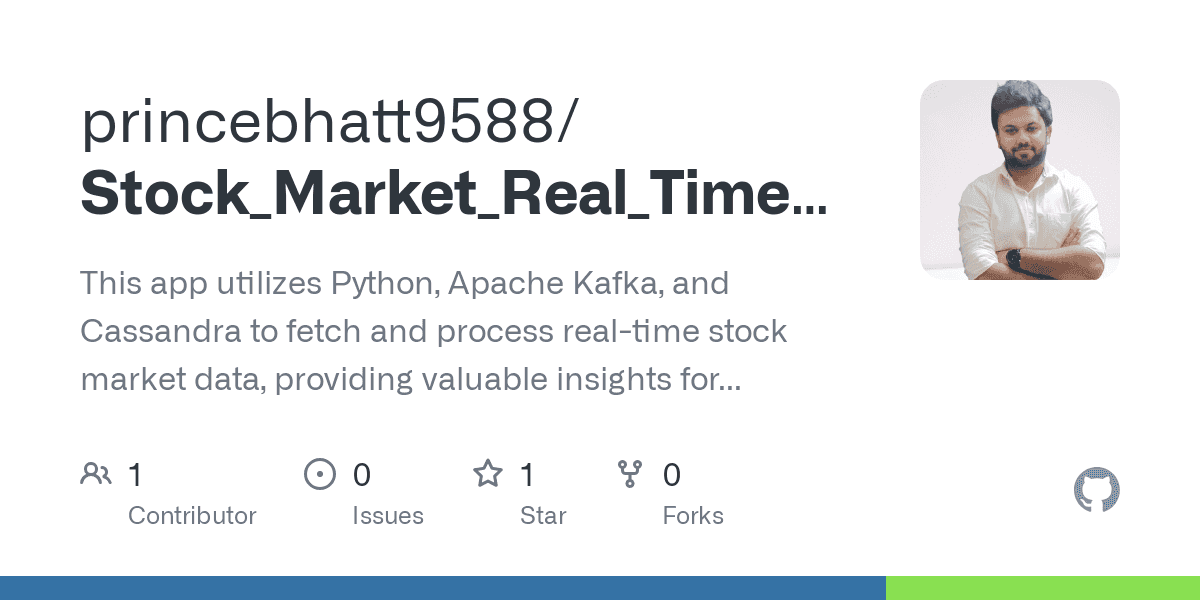The width and height of the screenshot is (1200, 600).
Task: Click the issues circle icon
Action: (320, 474)
